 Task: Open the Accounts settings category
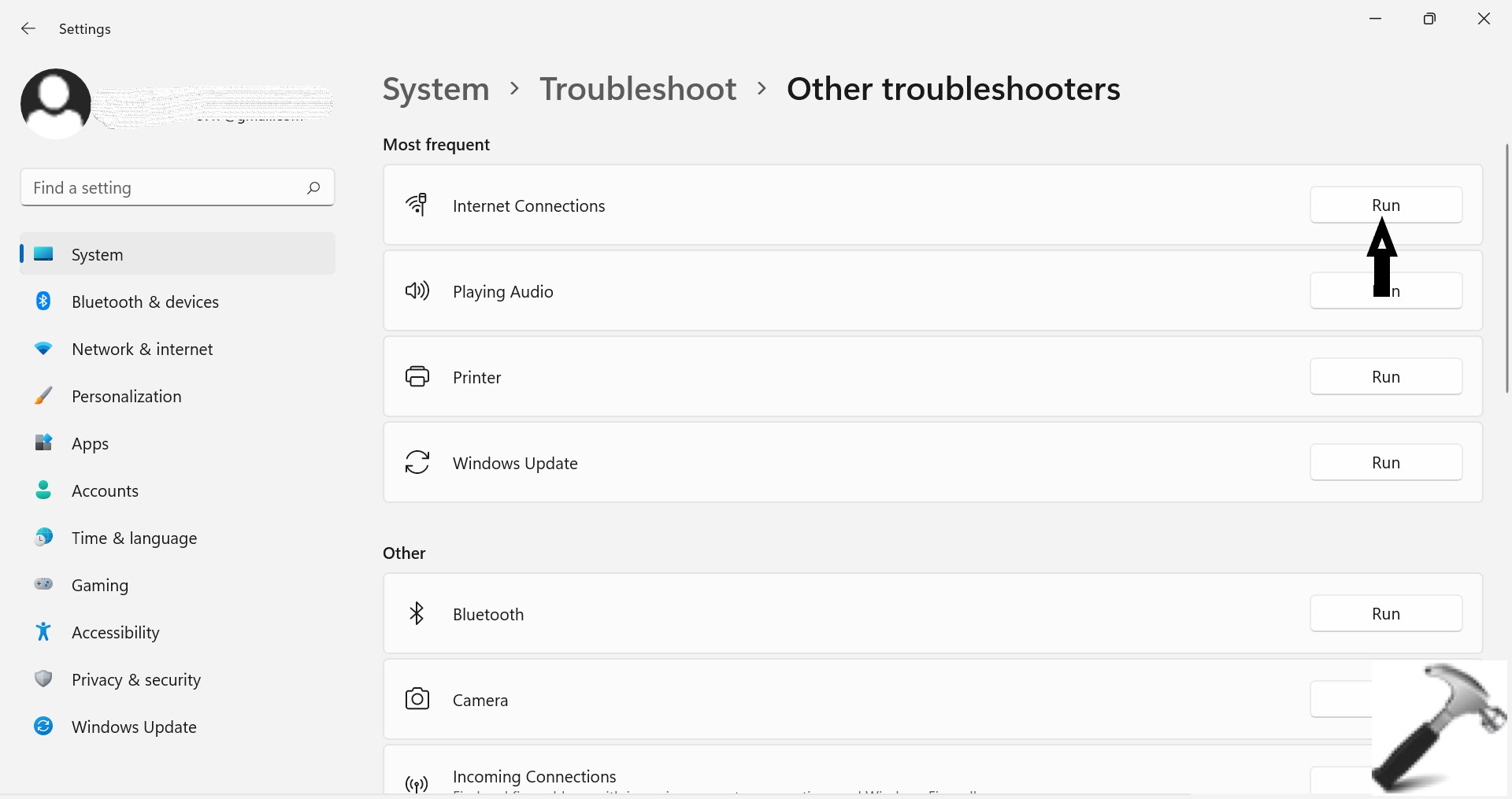tap(105, 491)
